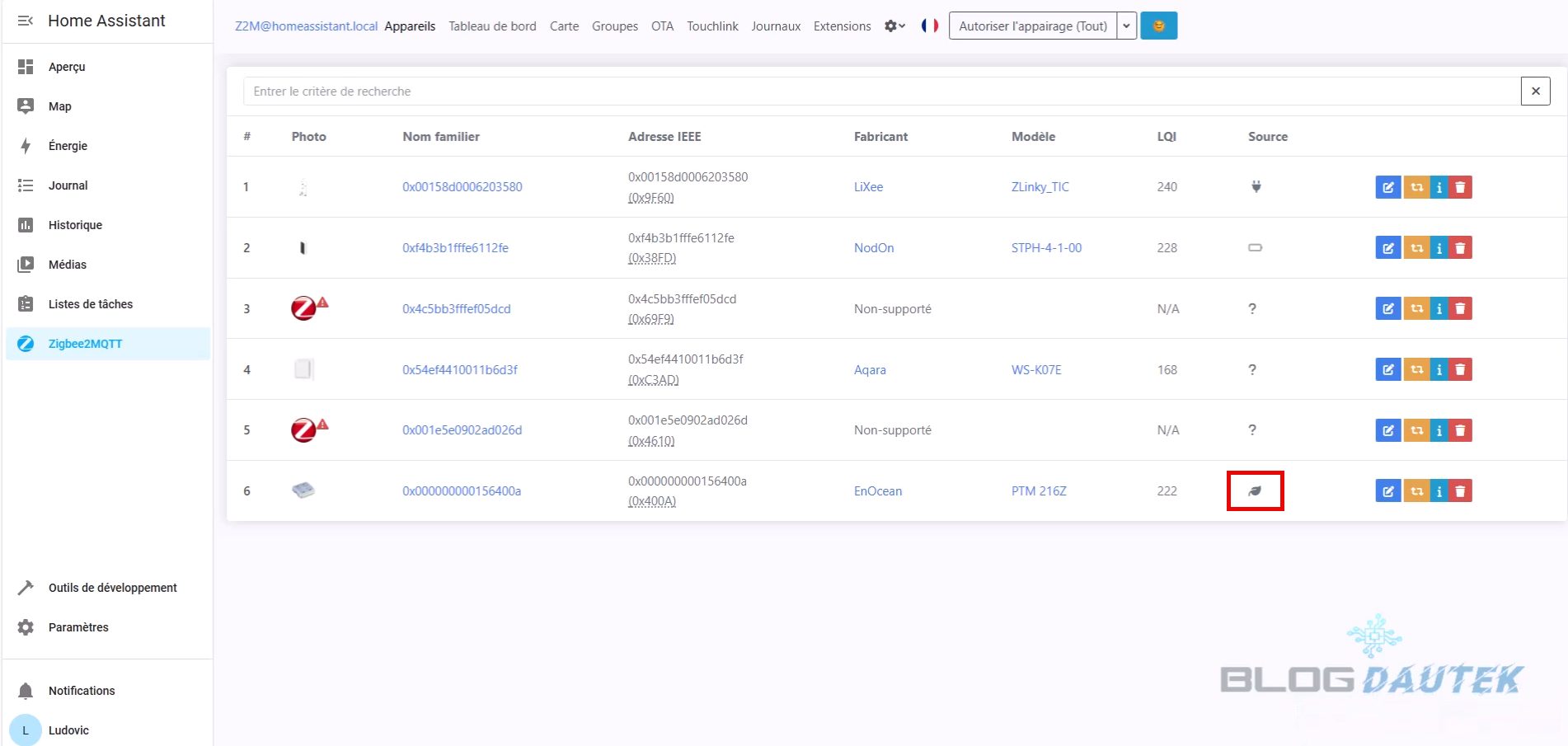Click the blue theme toggle button
The height and width of the screenshot is (746, 1568).
1158,26
